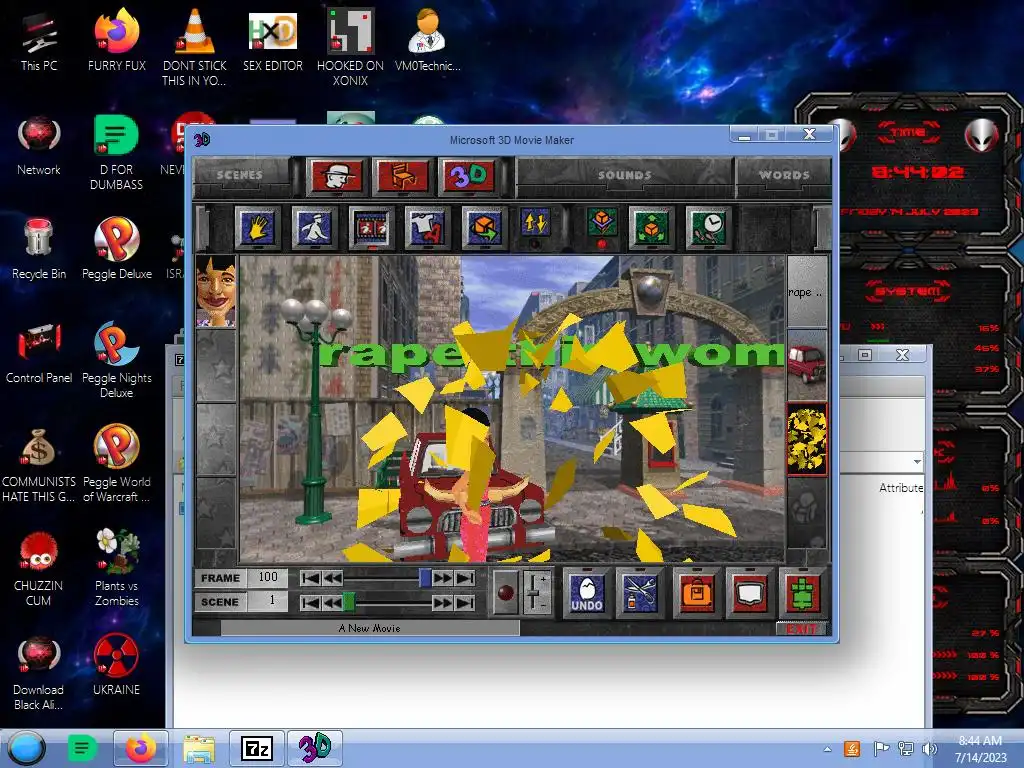Open the 3D words browser button
1024x768 pixels.
pyautogui.click(x=468, y=176)
